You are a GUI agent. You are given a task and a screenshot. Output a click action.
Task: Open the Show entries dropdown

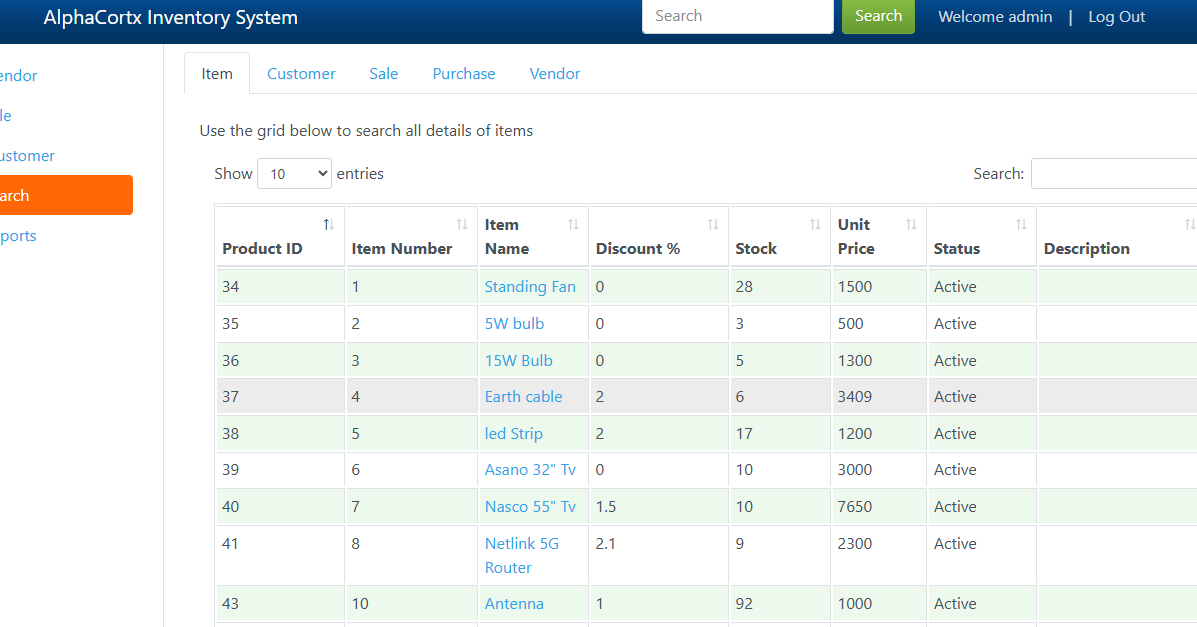coord(295,173)
